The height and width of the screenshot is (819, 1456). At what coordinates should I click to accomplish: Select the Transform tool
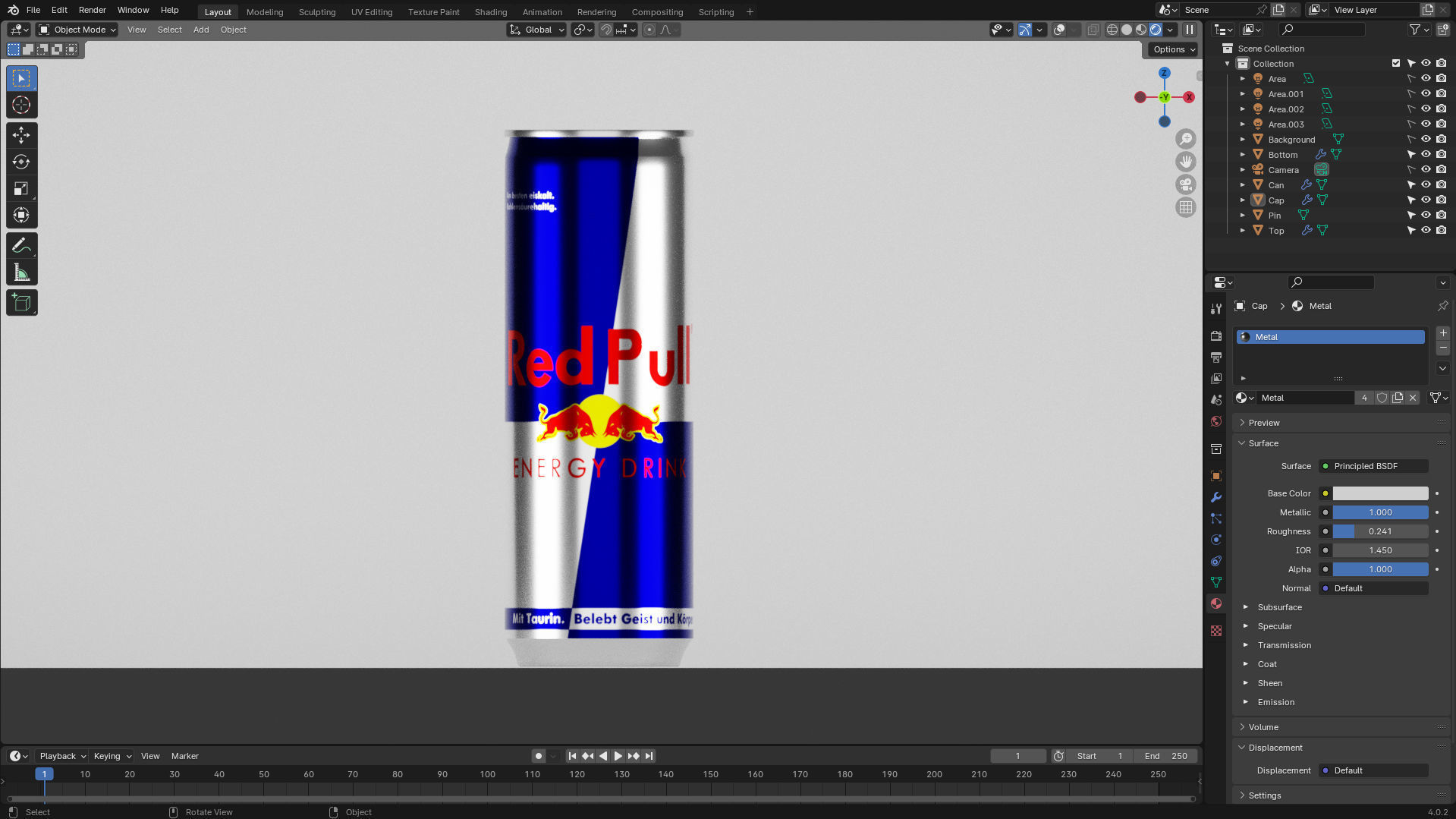(x=21, y=215)
